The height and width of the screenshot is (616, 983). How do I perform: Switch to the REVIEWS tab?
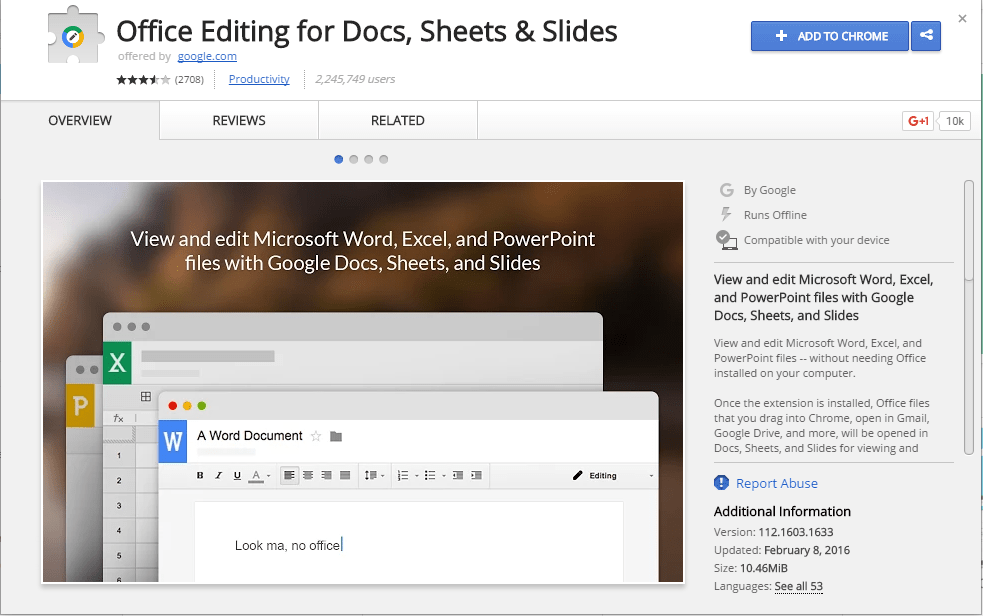click(238, 120)
